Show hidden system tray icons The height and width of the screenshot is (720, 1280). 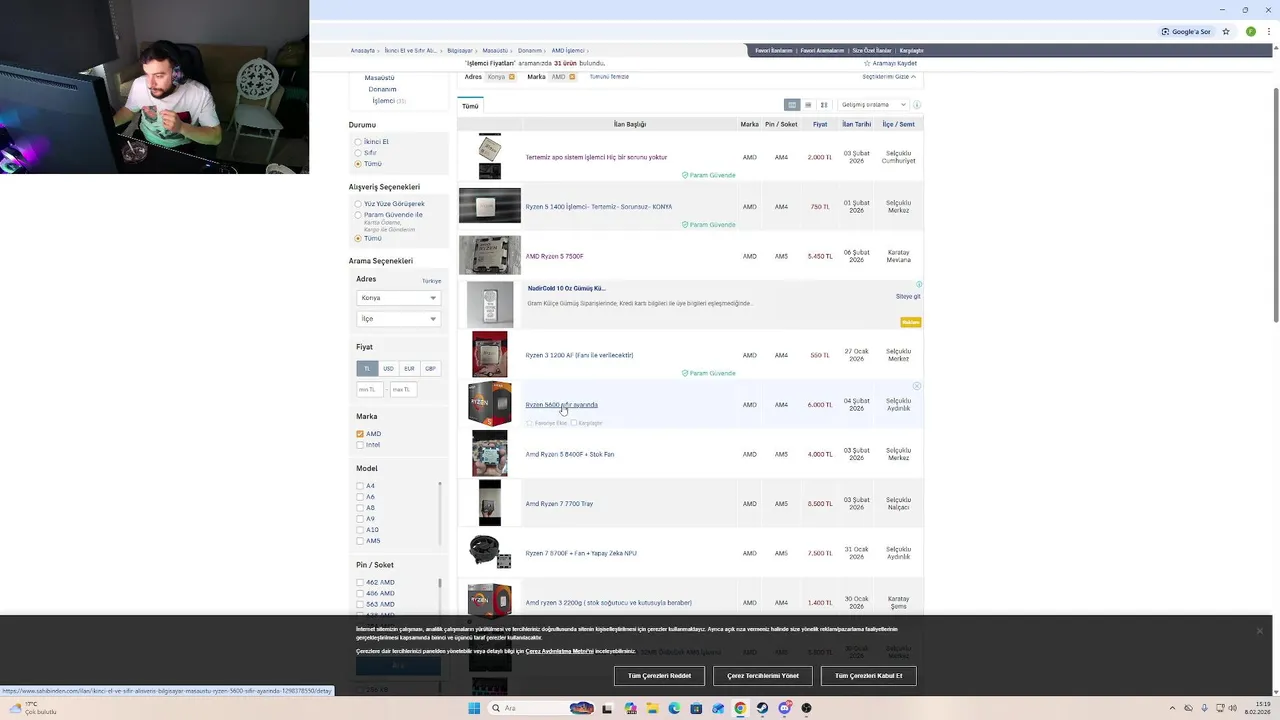1174,708
